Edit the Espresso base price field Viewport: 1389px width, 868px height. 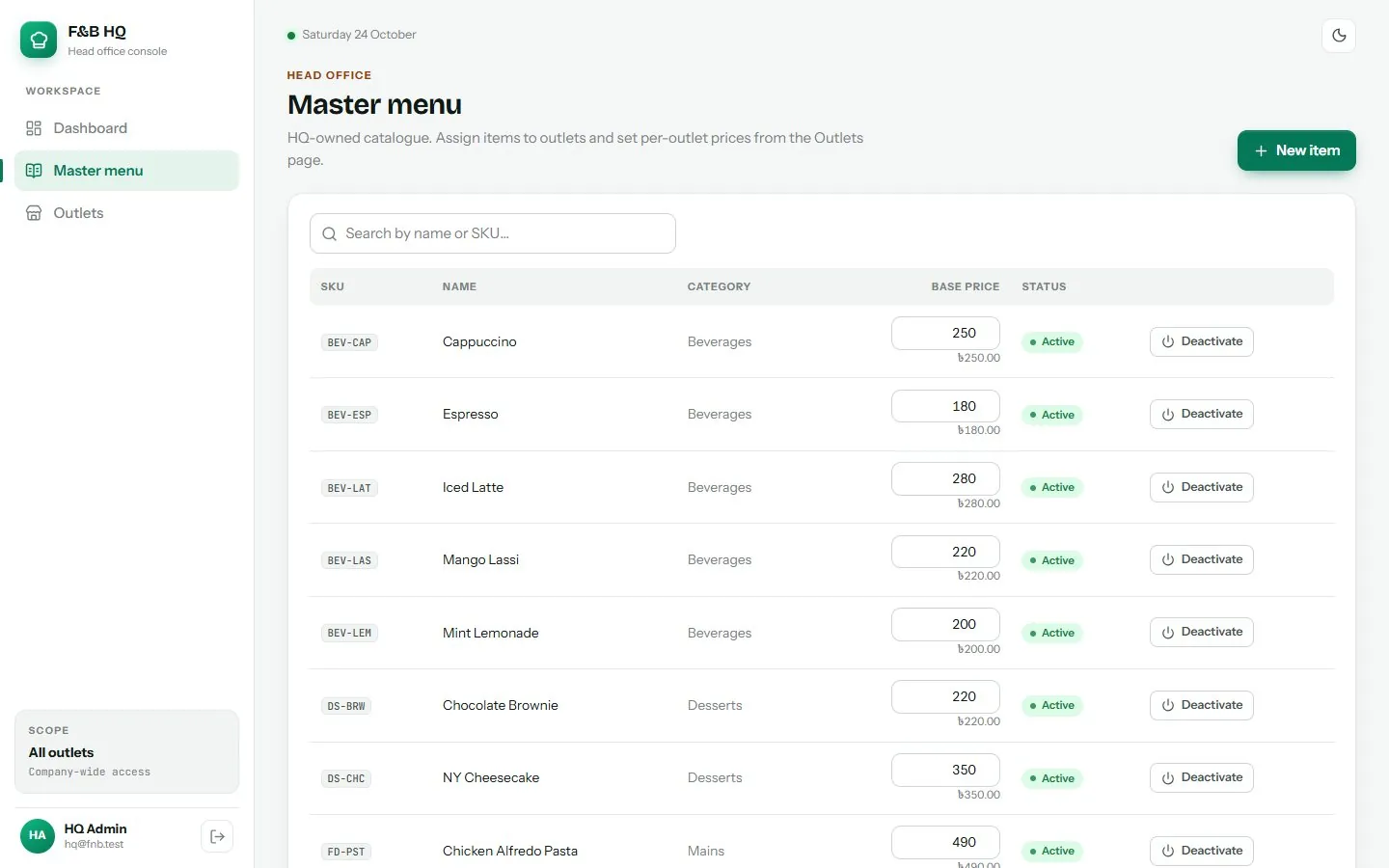point(945,406)
